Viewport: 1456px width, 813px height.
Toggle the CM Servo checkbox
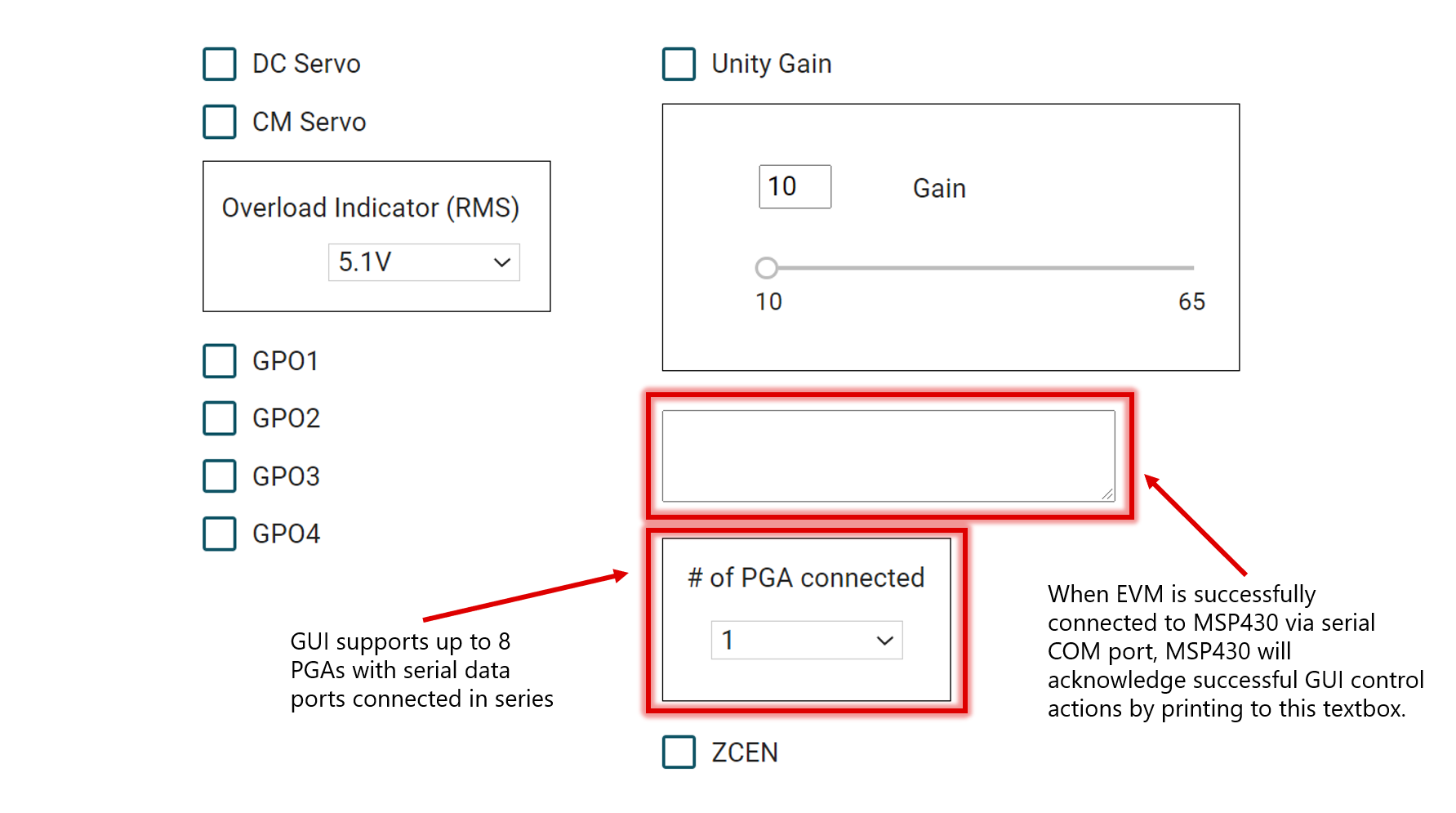[x=220, y=122]
